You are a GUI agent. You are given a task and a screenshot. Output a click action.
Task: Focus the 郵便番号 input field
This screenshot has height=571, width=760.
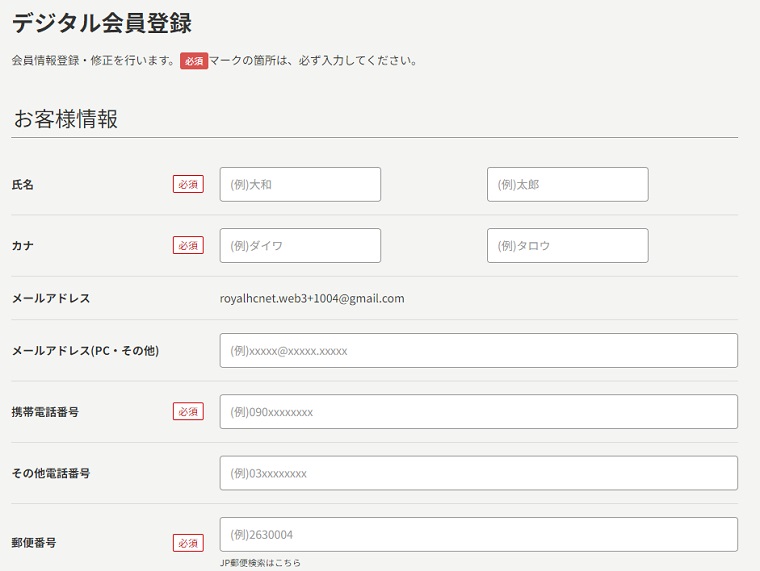(x=478, y=534)
